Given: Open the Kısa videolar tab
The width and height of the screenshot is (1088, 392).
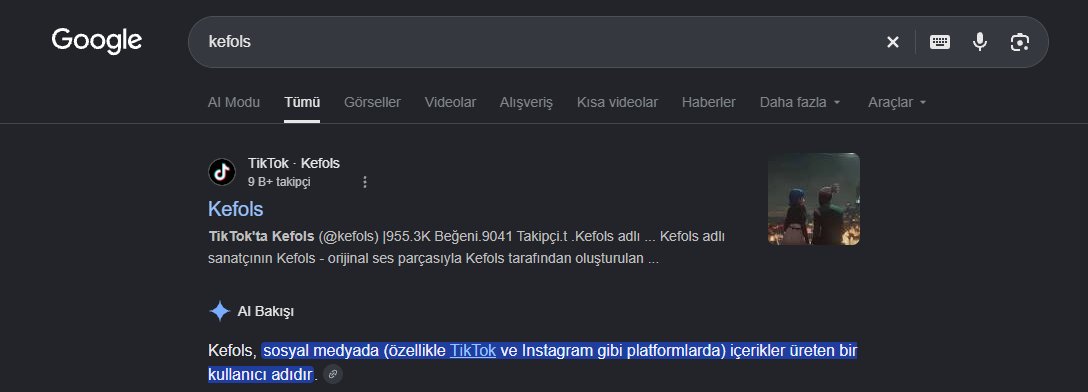Looking at the screenshot, I should (617, 102).
